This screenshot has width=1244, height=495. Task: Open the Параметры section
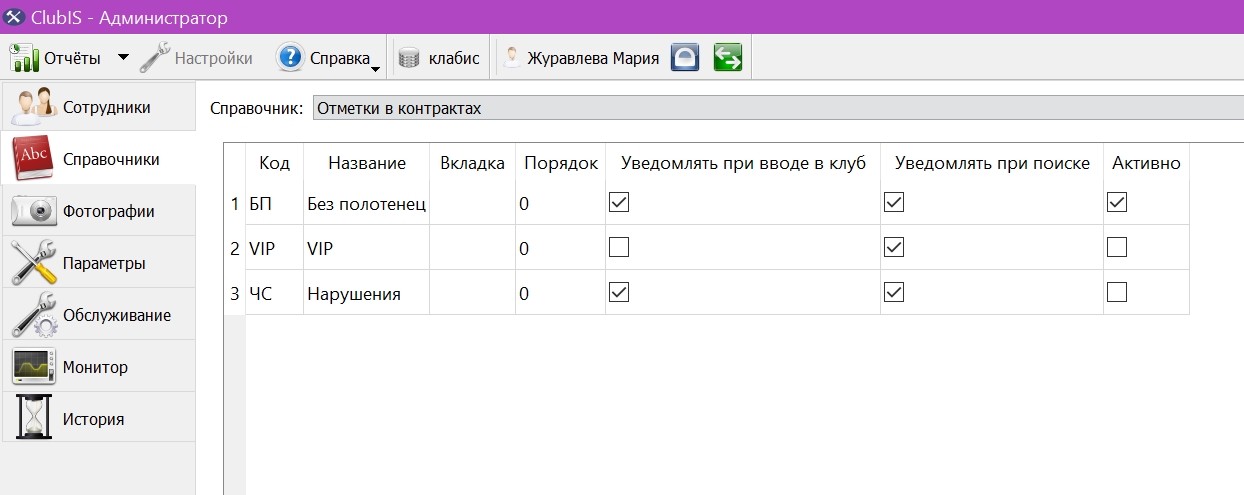click(x=98, y=263)
